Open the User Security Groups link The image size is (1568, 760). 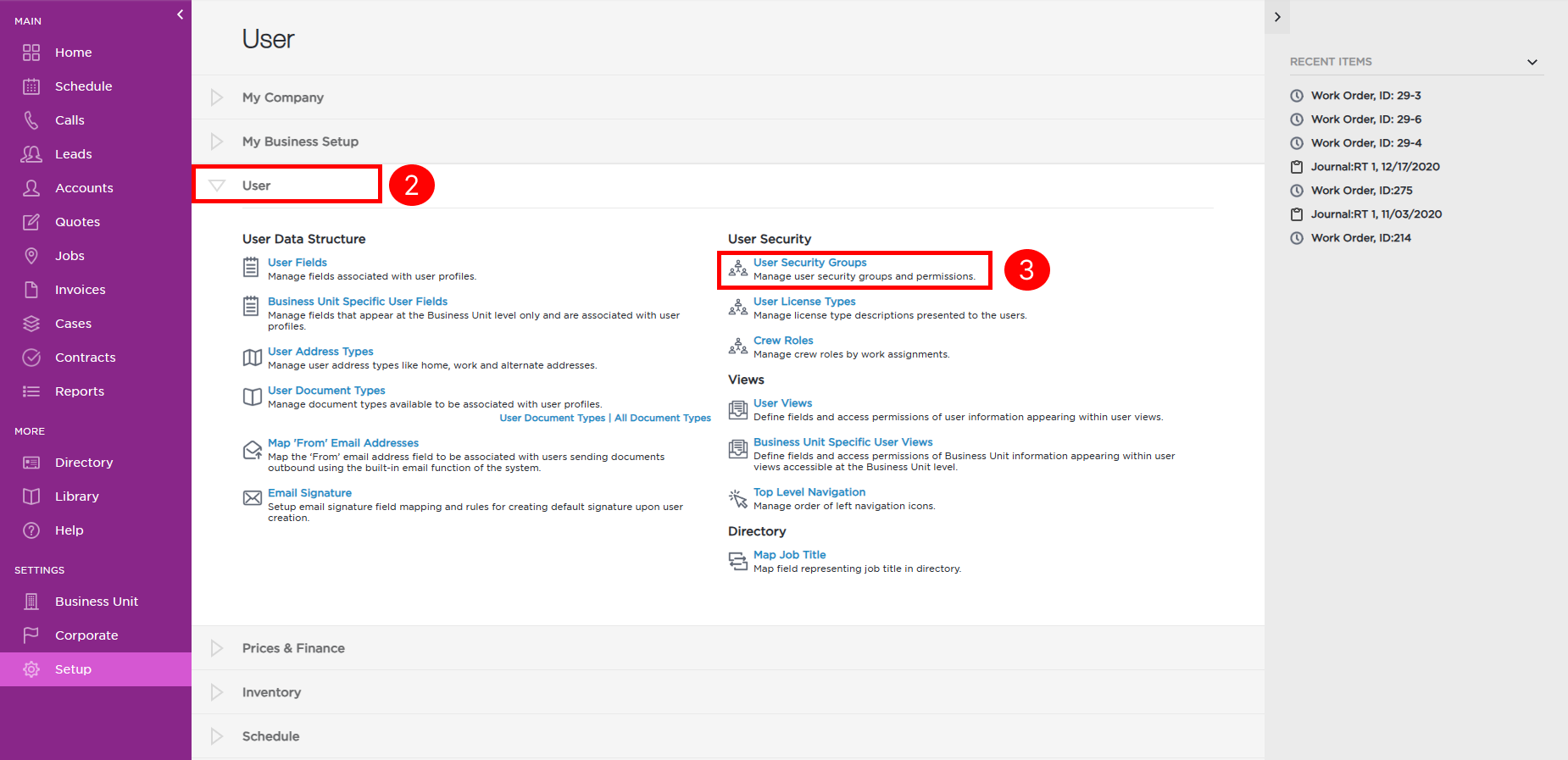pyautogui.click(x=810, y=263)
